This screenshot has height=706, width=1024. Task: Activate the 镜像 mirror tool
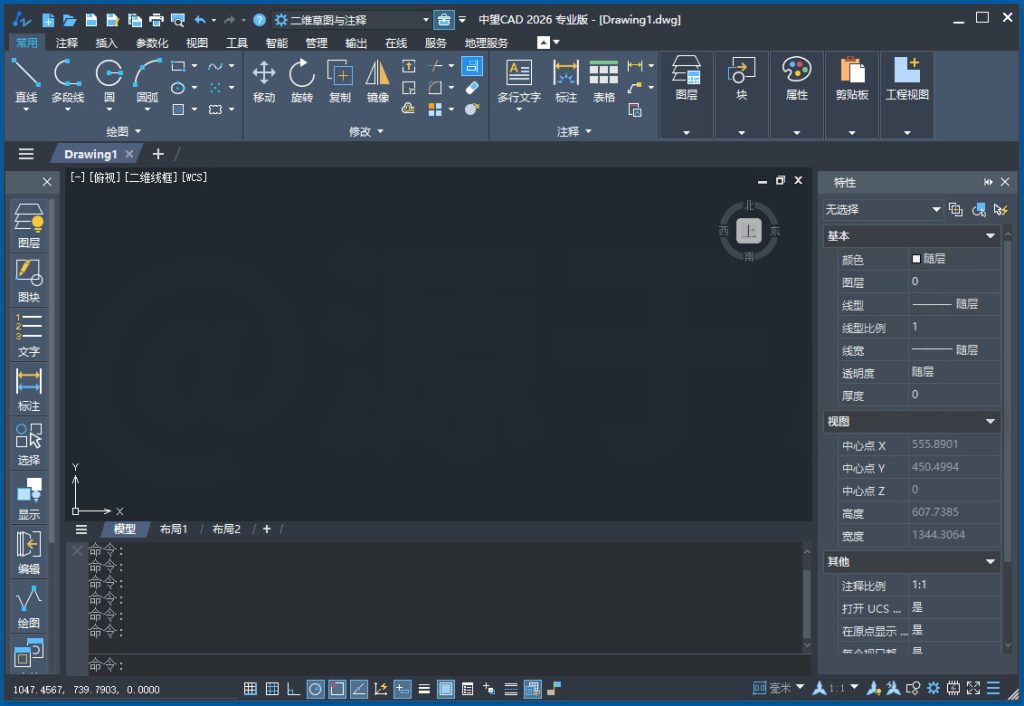pos(377,80)
